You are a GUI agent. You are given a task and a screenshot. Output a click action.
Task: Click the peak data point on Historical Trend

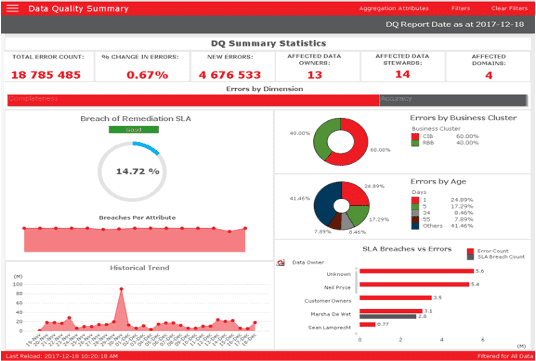[121, 289]
